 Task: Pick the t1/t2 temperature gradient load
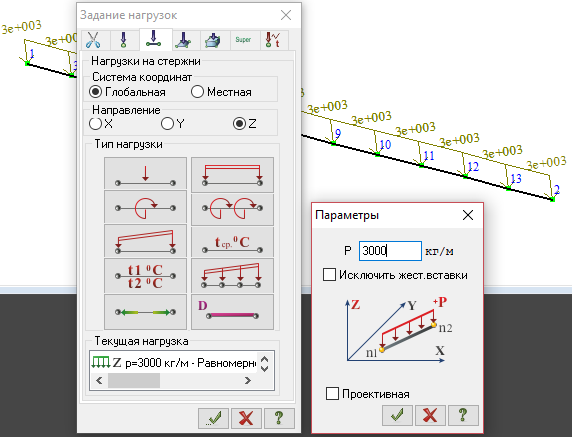[145, 276]
